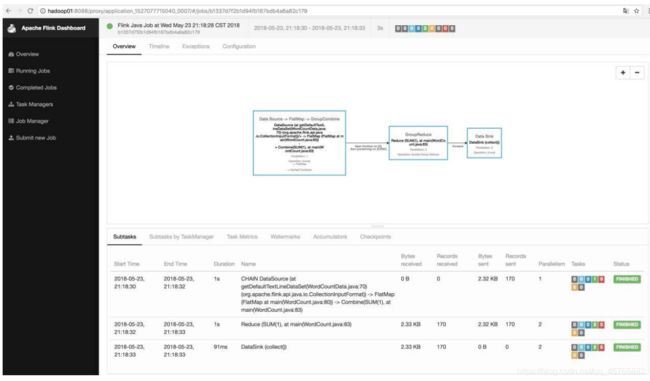This screenshot has width=650, height=381.
Task: Select the Data Source FlatMap GroupCombine node
Action: click(x=299, y=143)
